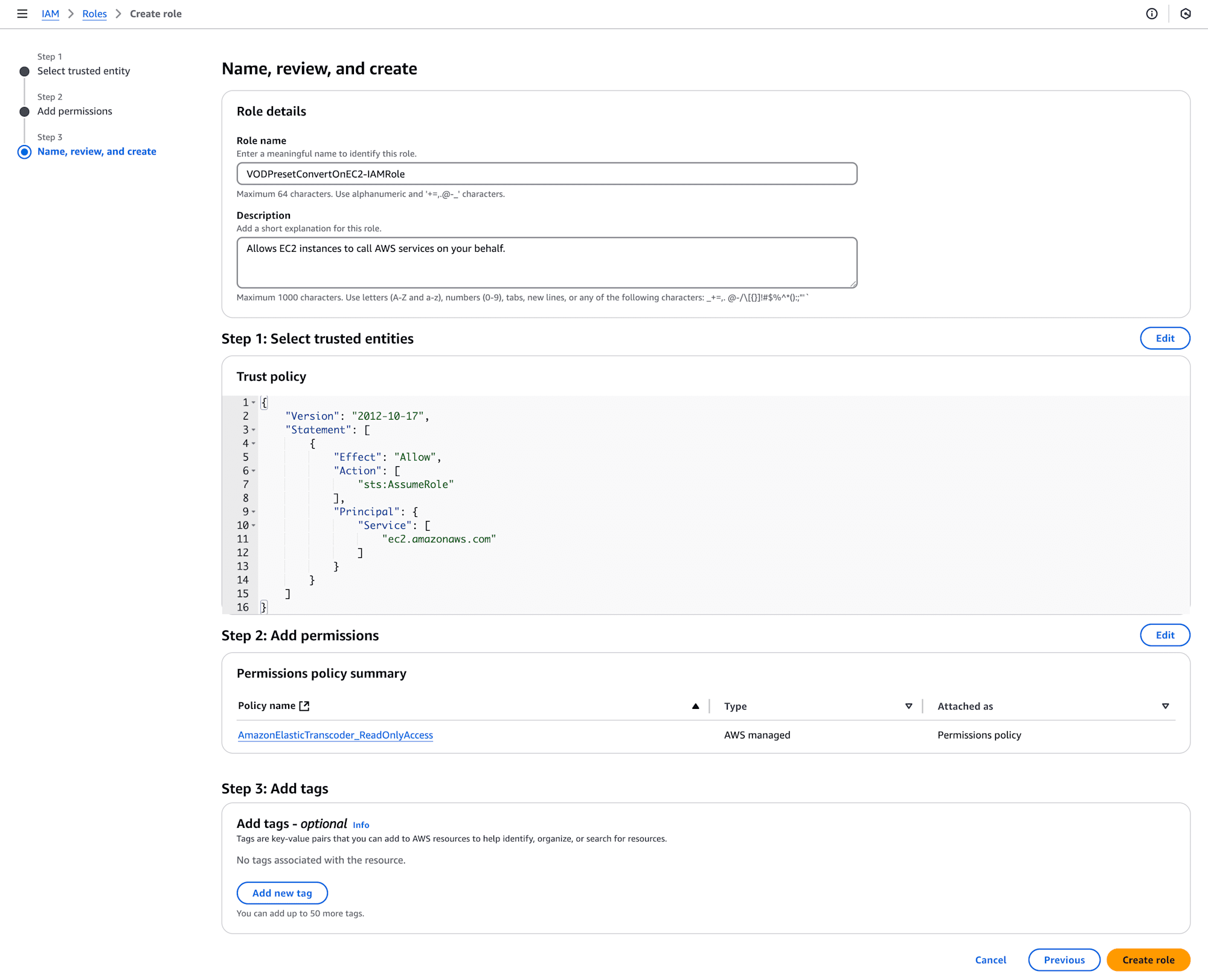1208x980 pixels.
Task: Sort ascending by Policy name
Action: click(x=695, y=706)
